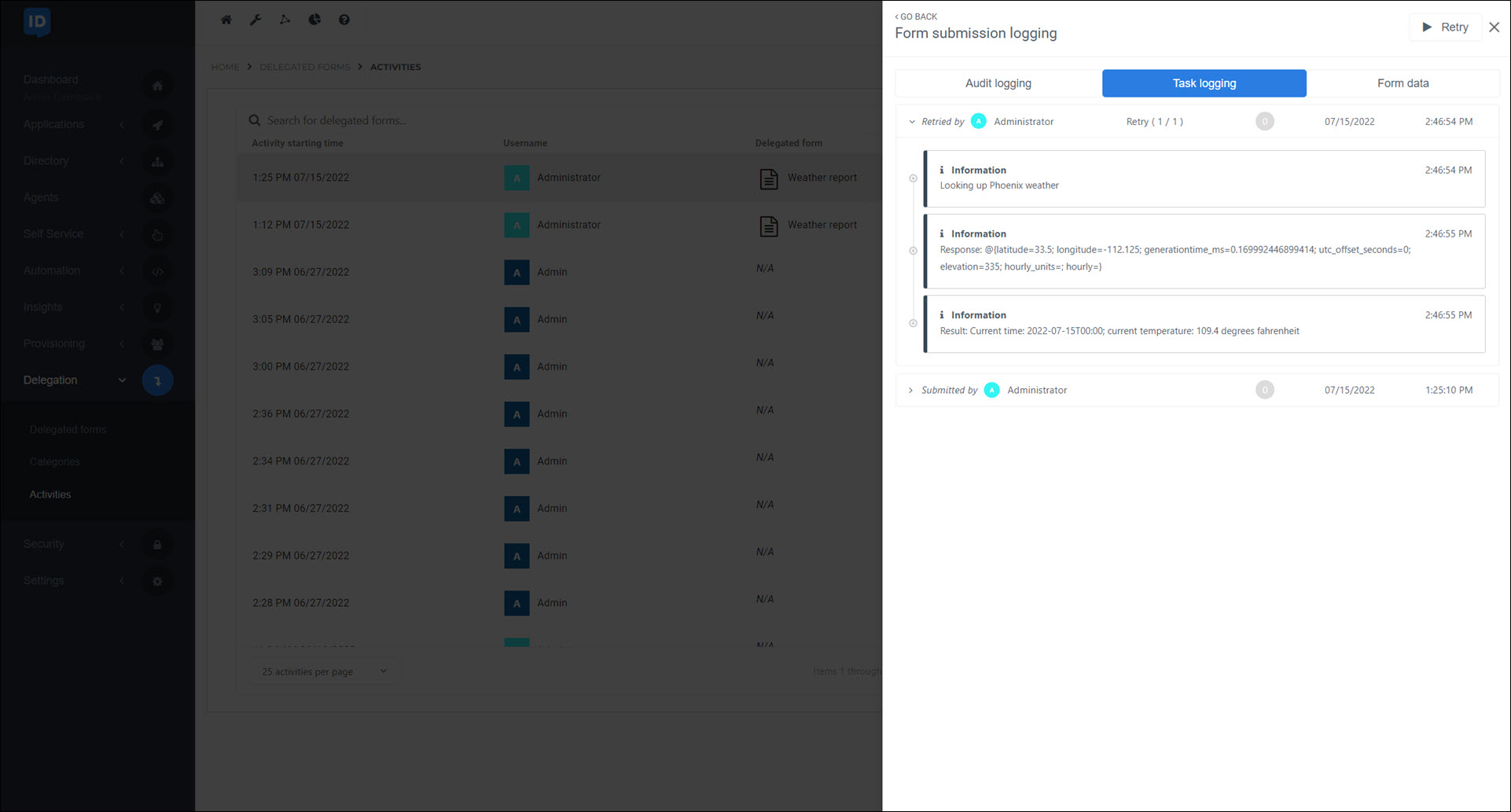Open the activities per page dropdown
Screen dimensions: 1511x812
click(324, 672)
